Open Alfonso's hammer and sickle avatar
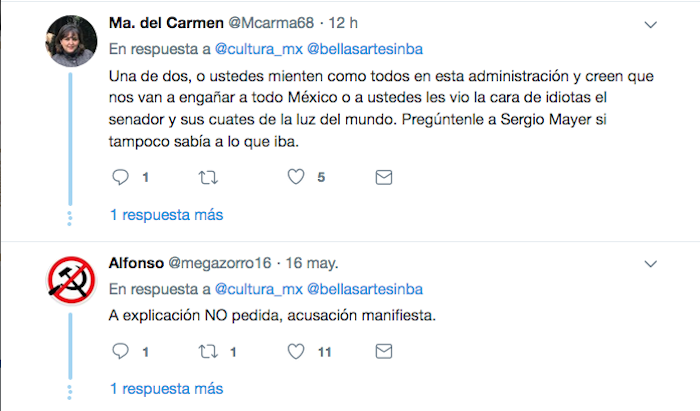 (70, 283)
